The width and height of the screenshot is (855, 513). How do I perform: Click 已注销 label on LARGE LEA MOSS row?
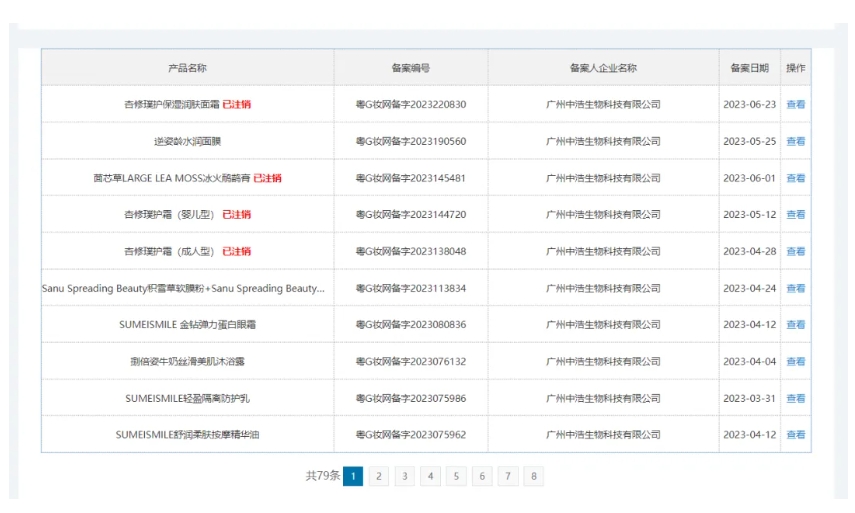268,178
